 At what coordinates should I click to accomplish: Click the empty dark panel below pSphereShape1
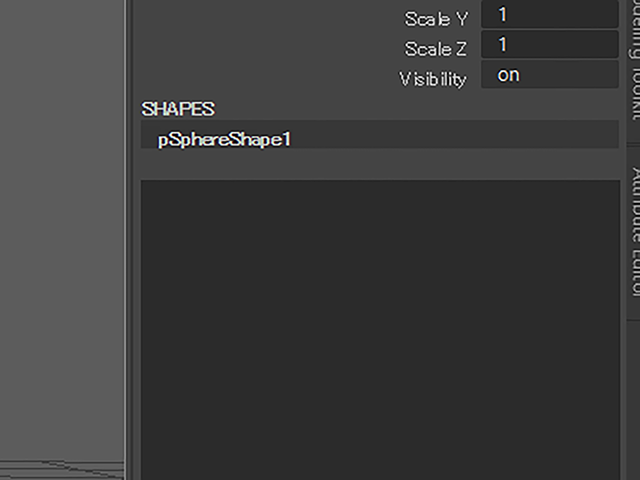click(380, 330)
